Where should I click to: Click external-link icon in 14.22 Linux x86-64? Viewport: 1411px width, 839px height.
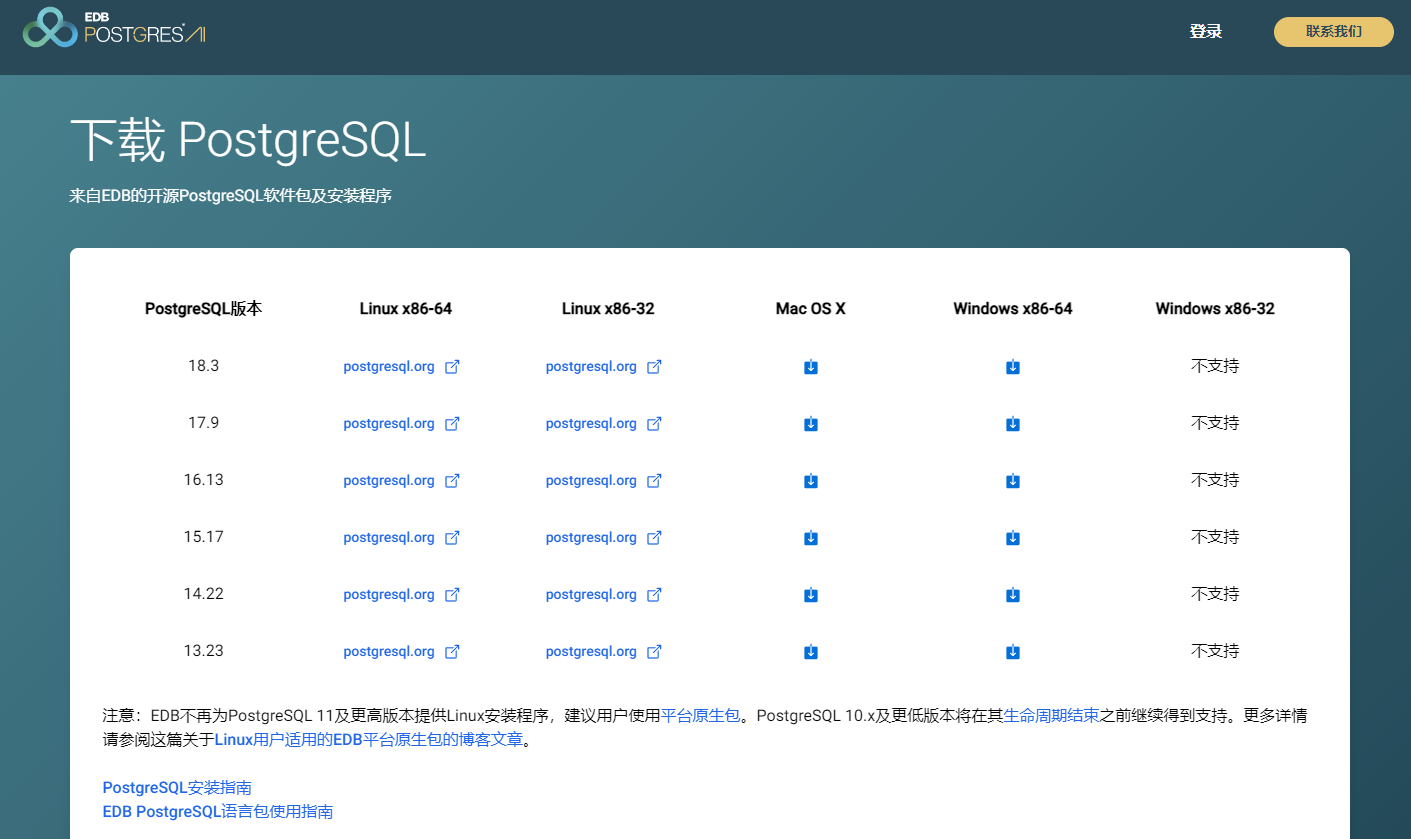(x=452, y=595)
